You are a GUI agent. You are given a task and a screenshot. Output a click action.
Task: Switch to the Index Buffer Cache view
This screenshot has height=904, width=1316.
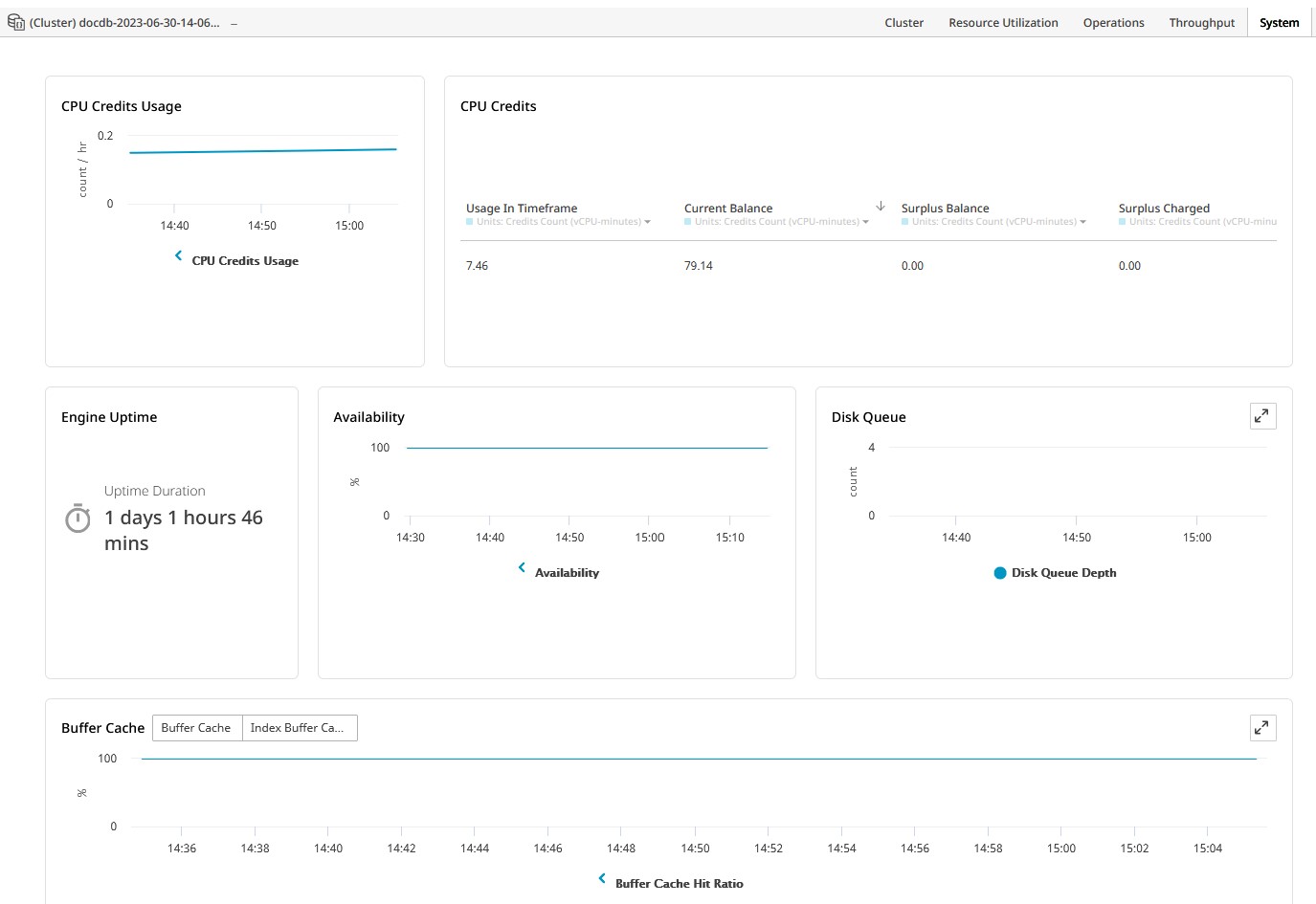pyautogui.click(x=299, y=728)
